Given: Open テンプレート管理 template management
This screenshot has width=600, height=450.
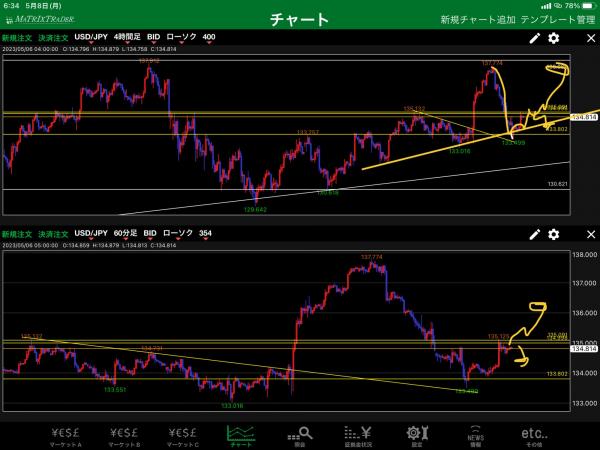Looking at the screenshot, I should [x=558, y=19].
